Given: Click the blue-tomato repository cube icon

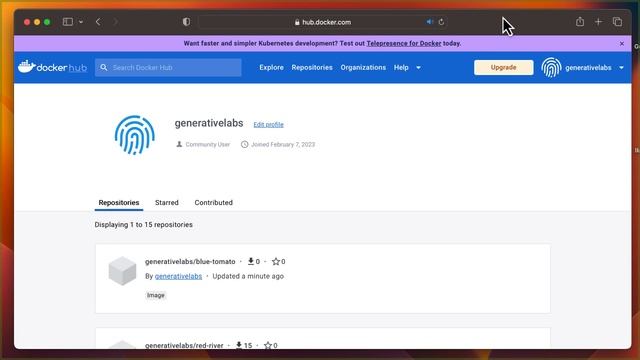Looking at the screenshot, I should (122, 271).
